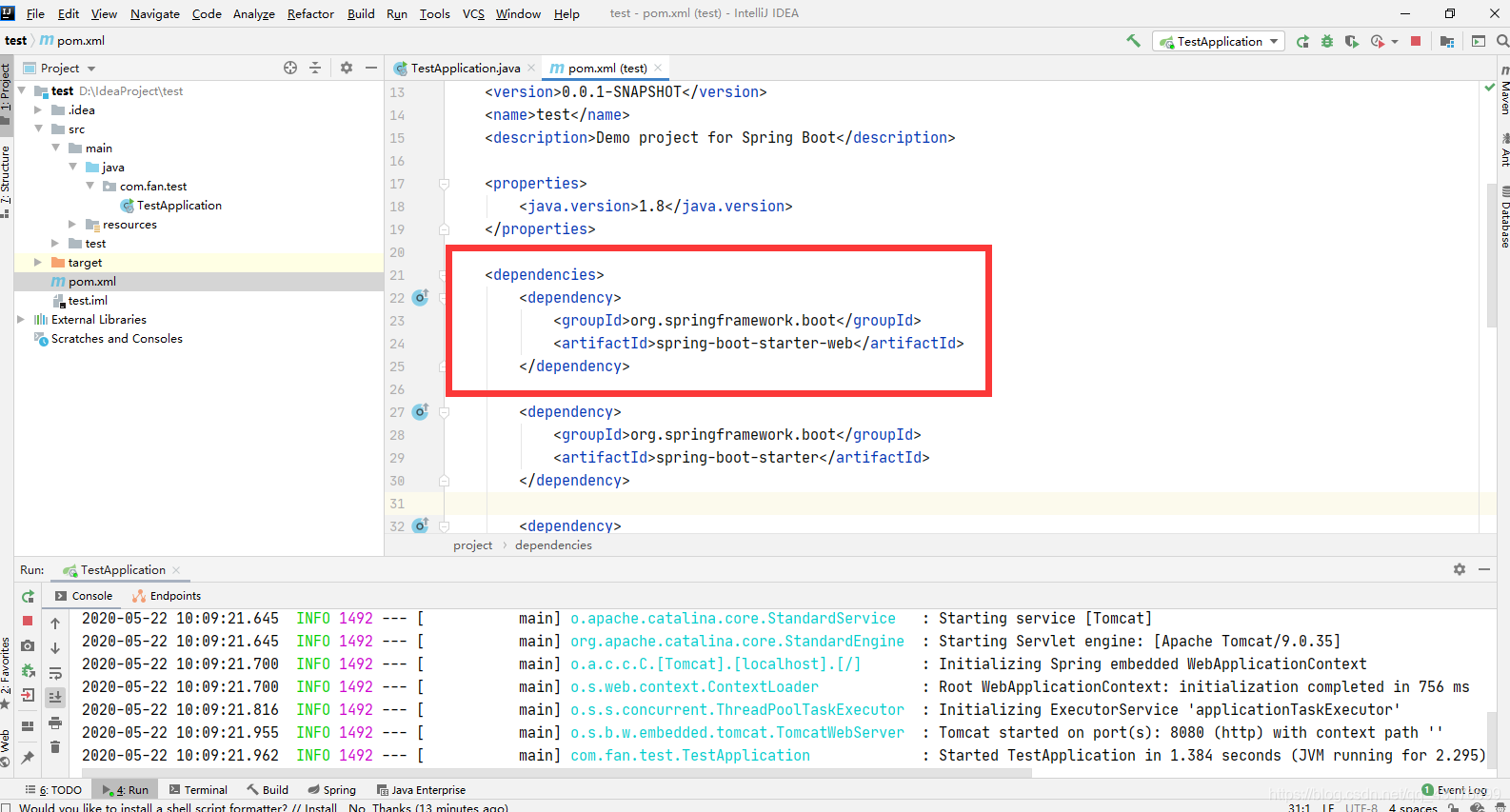
Task: Collapse the main folder
Action: [56, 148]
